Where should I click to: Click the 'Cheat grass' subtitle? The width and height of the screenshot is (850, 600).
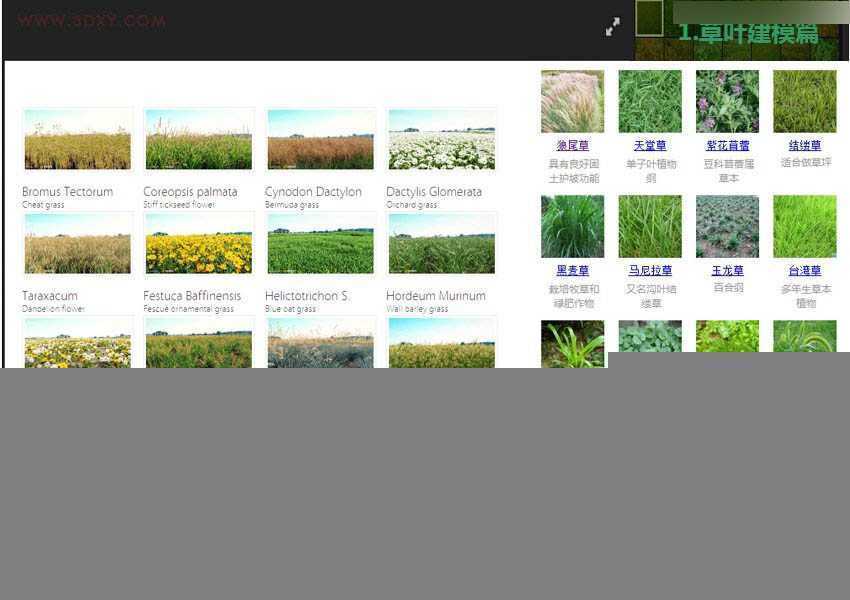(x=43, y=205)
